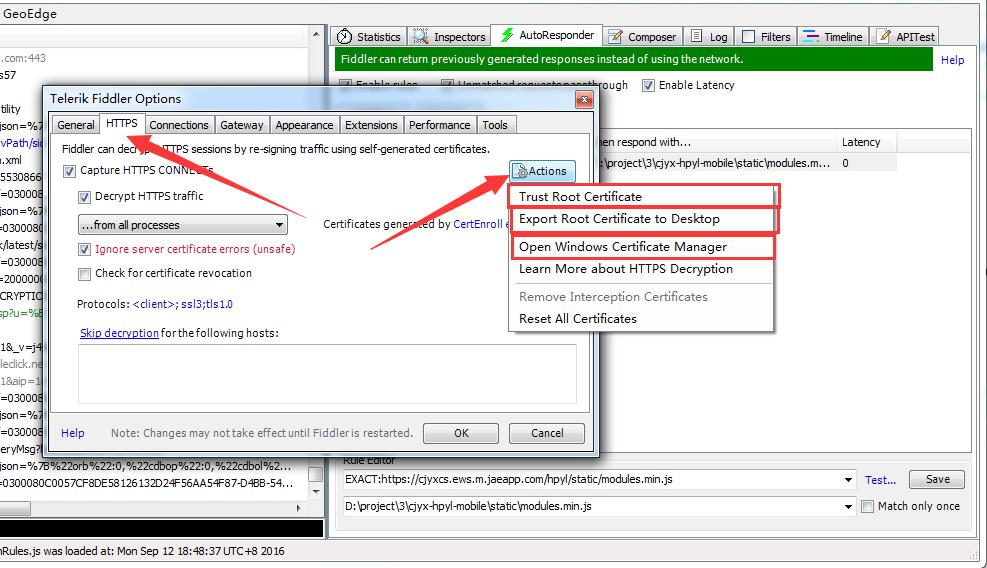The image size is (987, 568).
Task: Expand the response file path dropdown
Action: tap(848, 507)
